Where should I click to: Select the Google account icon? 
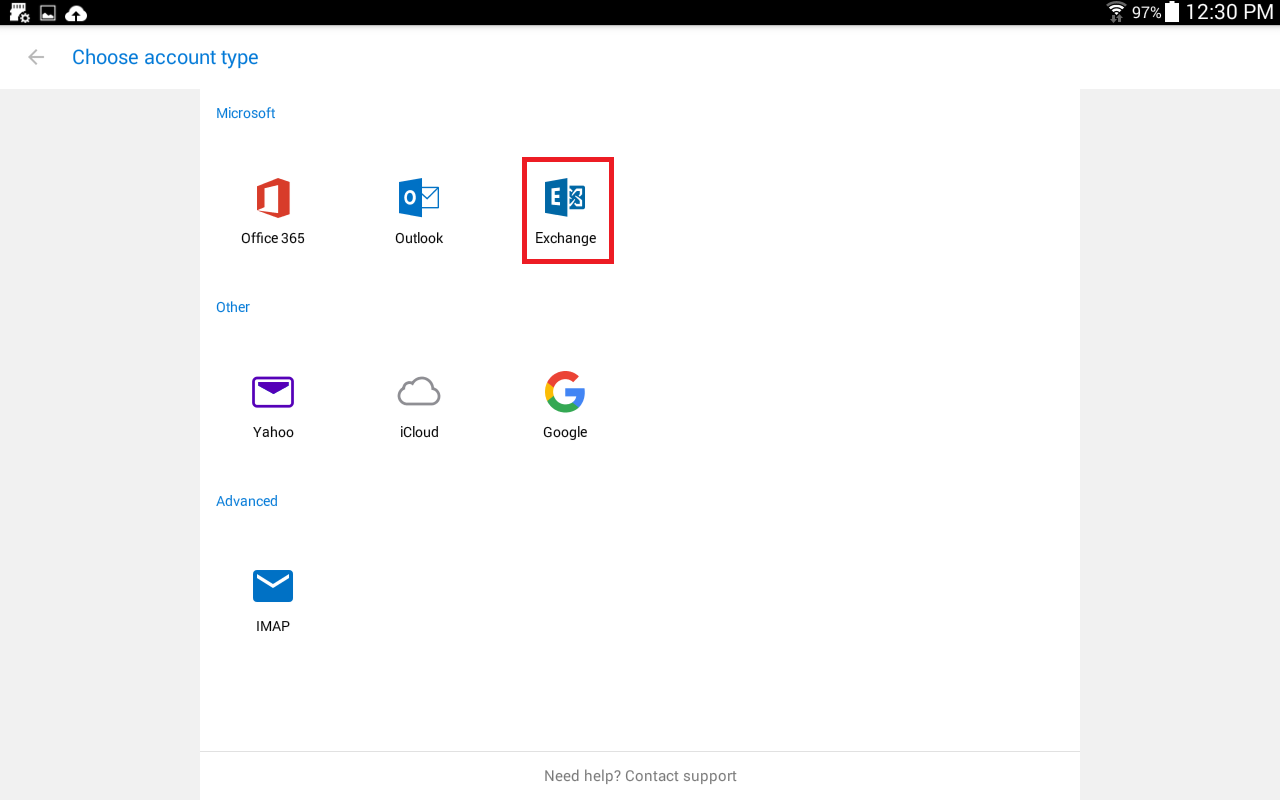(x=565, y=392)
